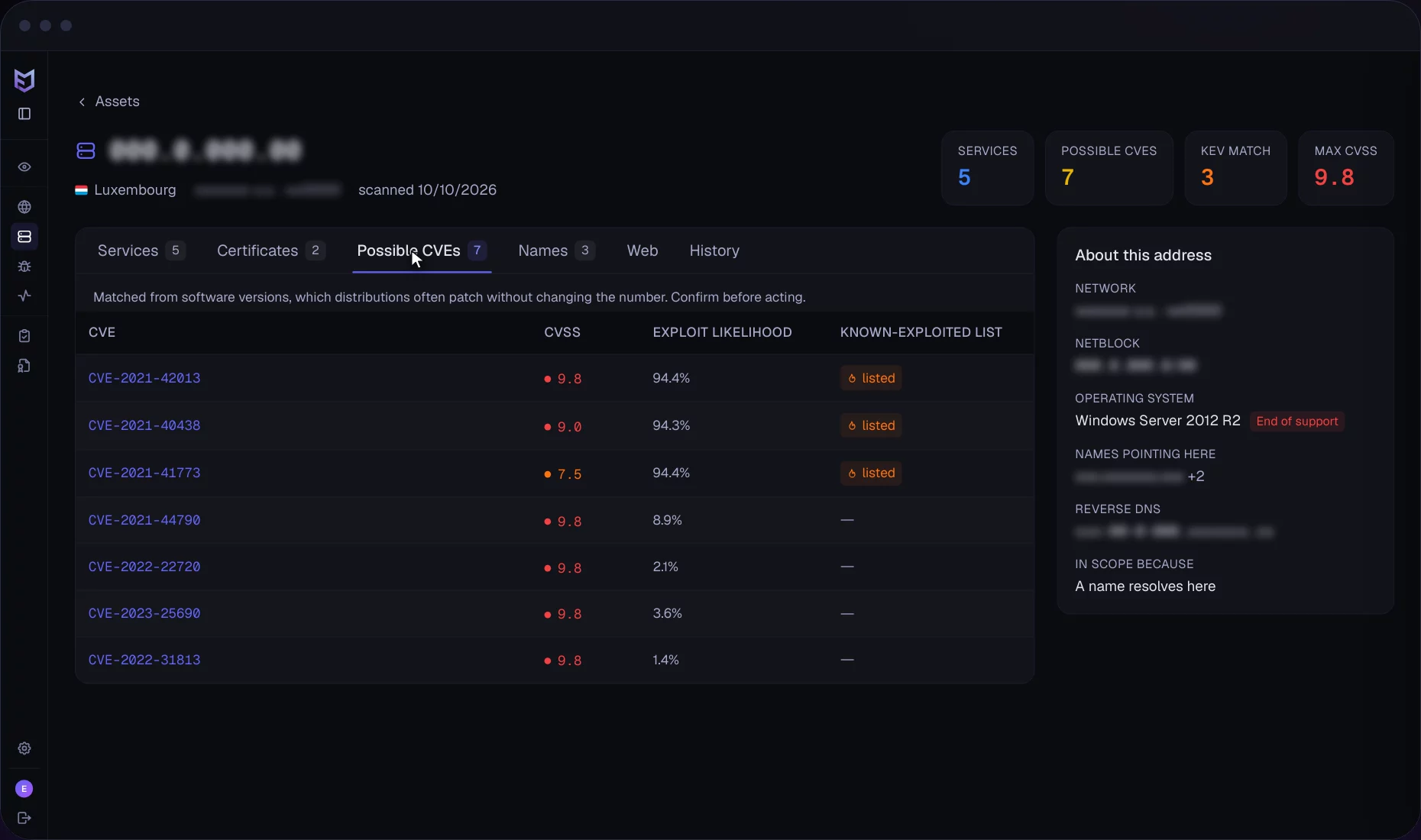
Task: Go back to Assets
Action: pyautogui.click(x=109, y=102)
